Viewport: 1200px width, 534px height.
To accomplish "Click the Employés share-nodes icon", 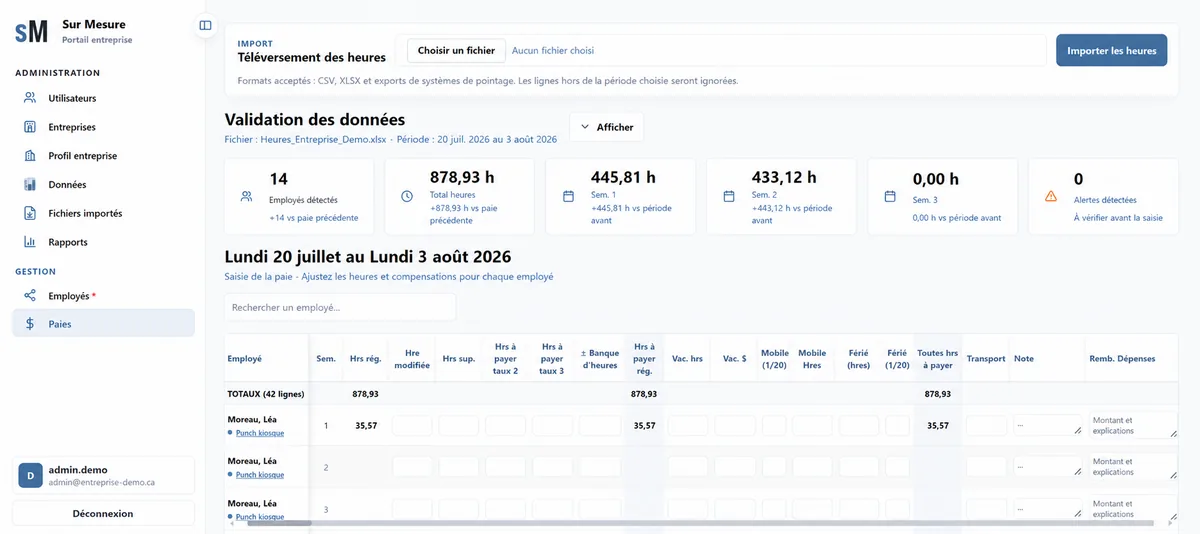I will [30, 296].
